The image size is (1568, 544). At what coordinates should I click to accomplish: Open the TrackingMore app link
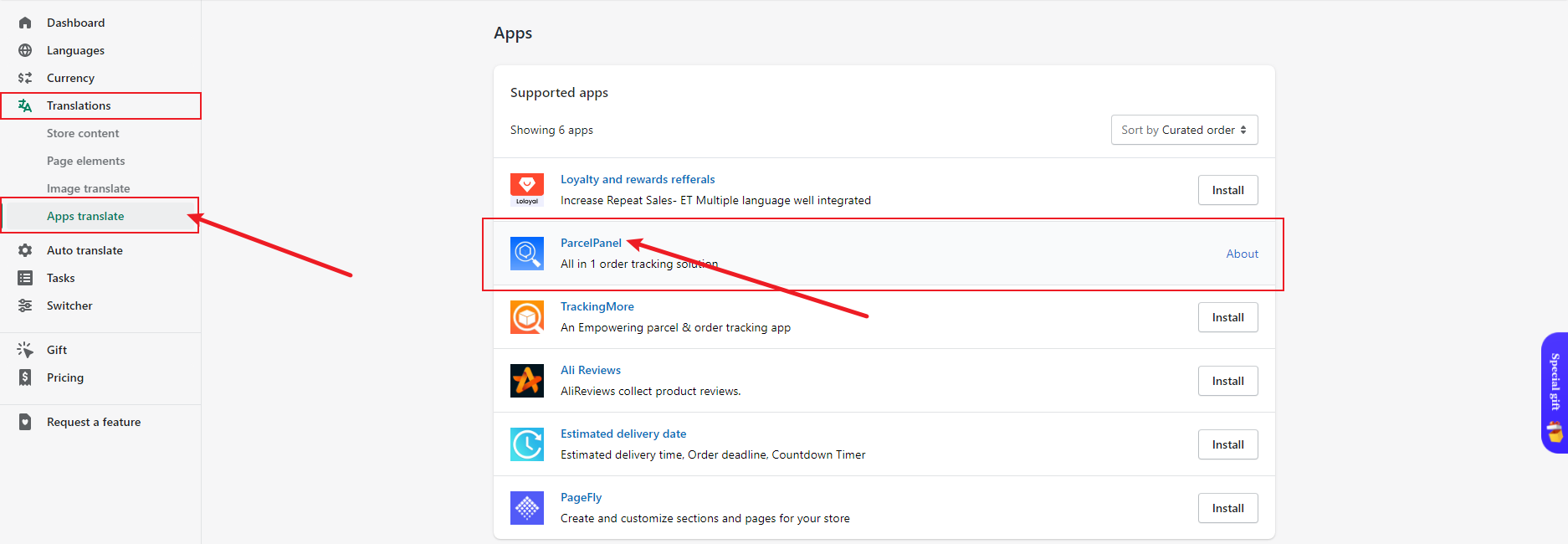click(x=597, y=306)
